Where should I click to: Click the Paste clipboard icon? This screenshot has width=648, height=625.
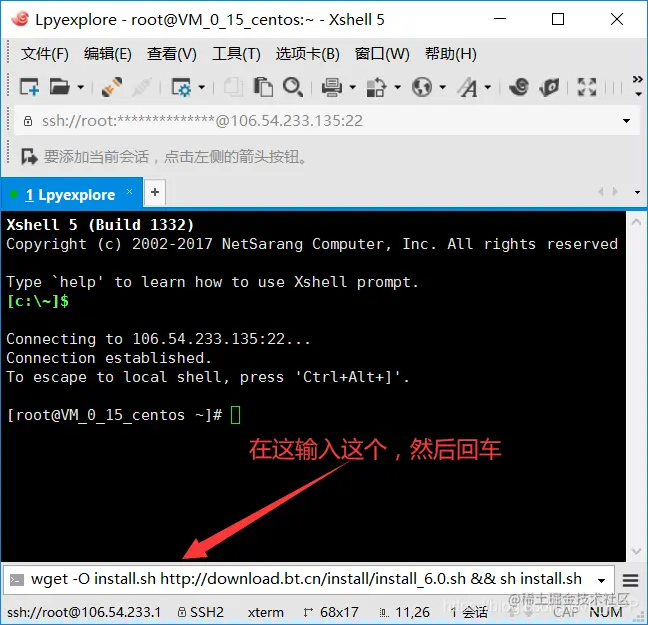tap(263, 87)
